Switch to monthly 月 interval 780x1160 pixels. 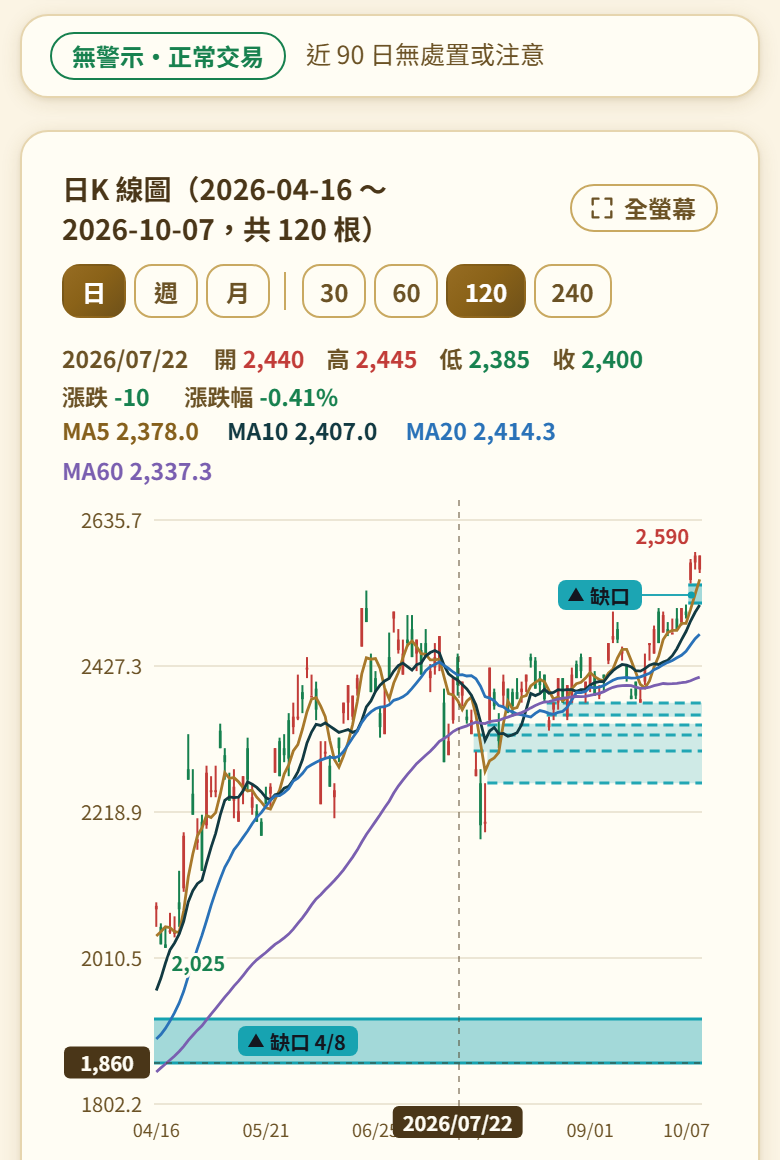point(238,291)
